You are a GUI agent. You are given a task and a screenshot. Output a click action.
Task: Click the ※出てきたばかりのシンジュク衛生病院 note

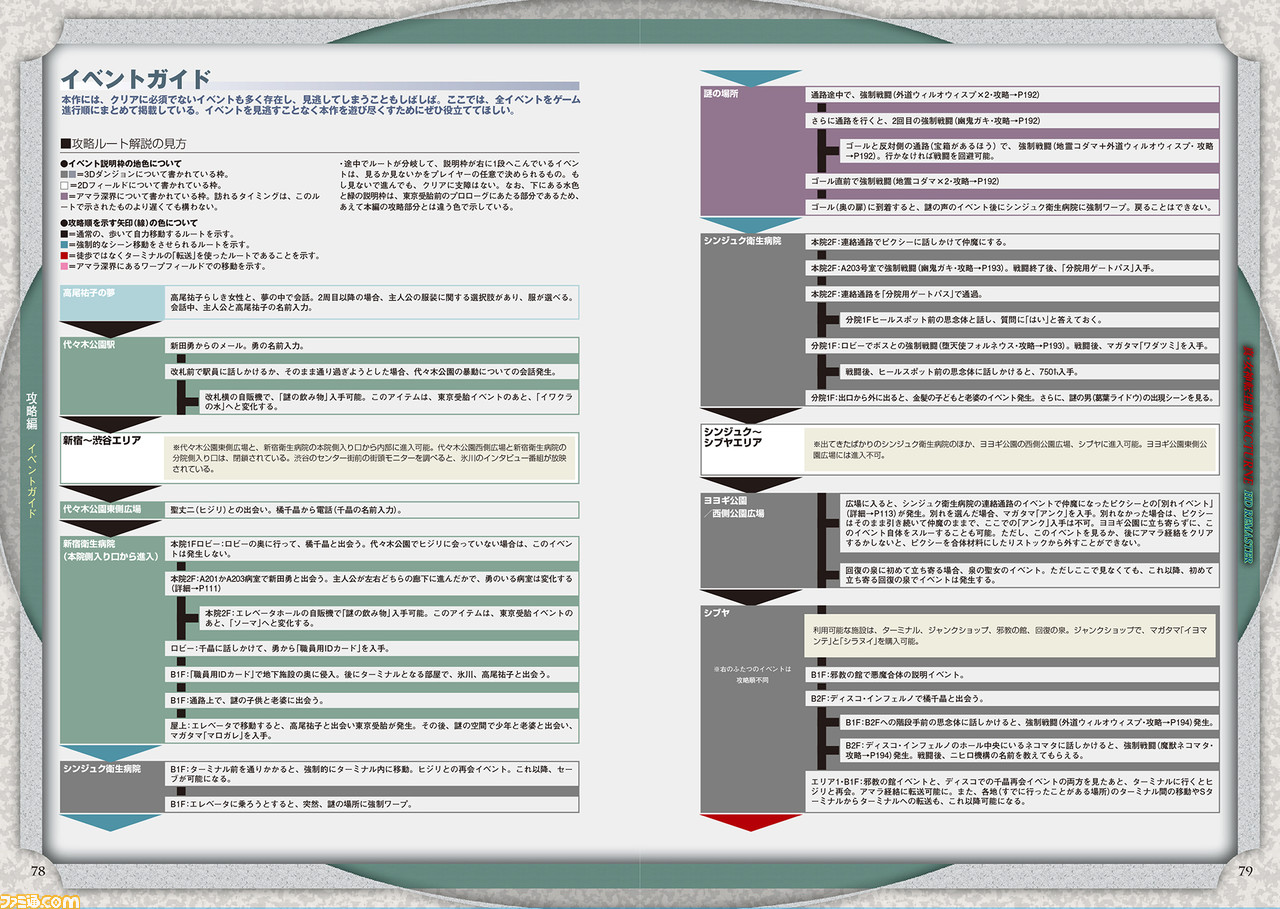[1011, 448]
